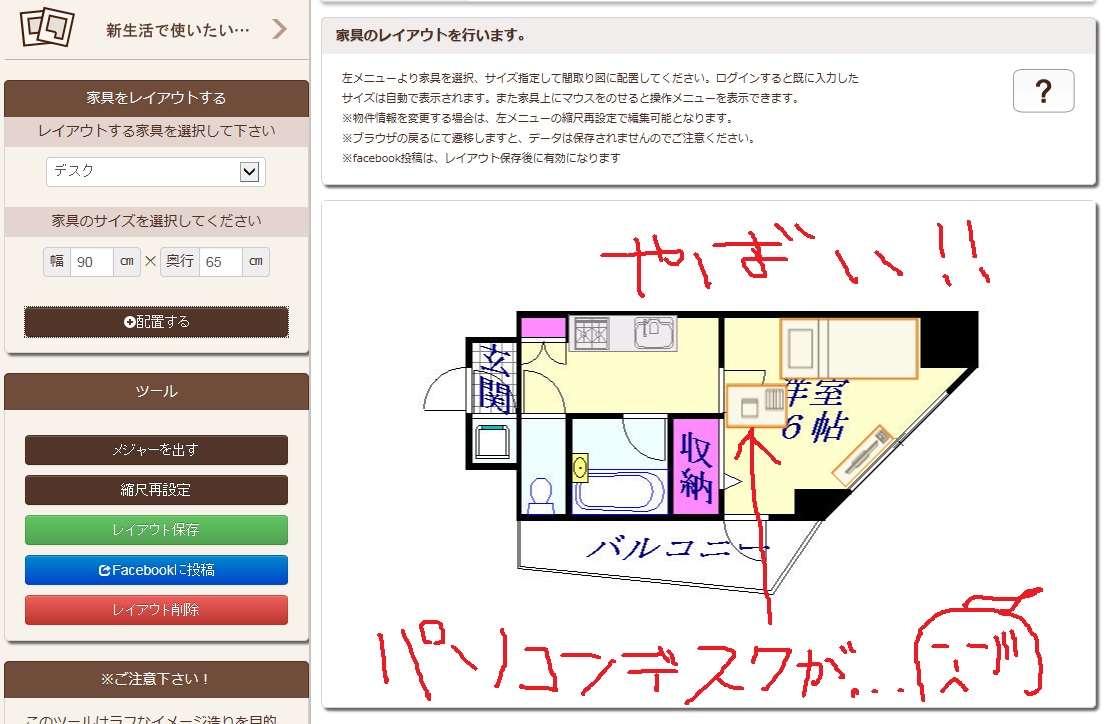Open the デスク furniture dropdown
1109x724 pixels.
pyautogui.click(x=155, y=172)
